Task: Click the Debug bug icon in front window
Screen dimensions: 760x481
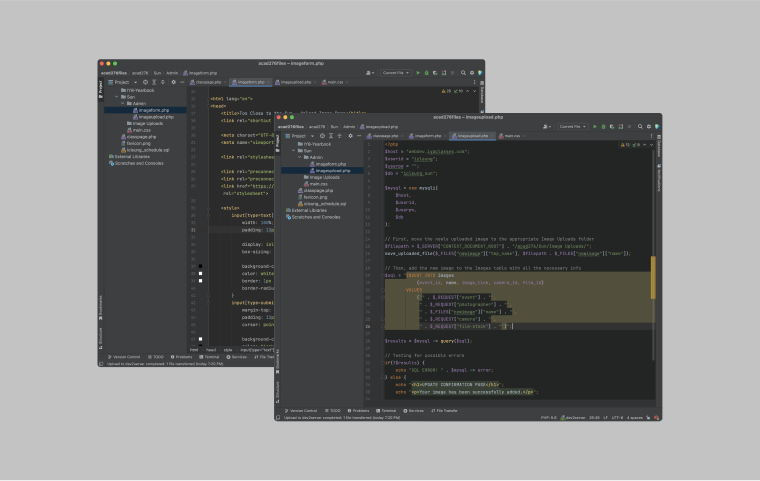Action: pyautogui.click(x=604, y=127)
